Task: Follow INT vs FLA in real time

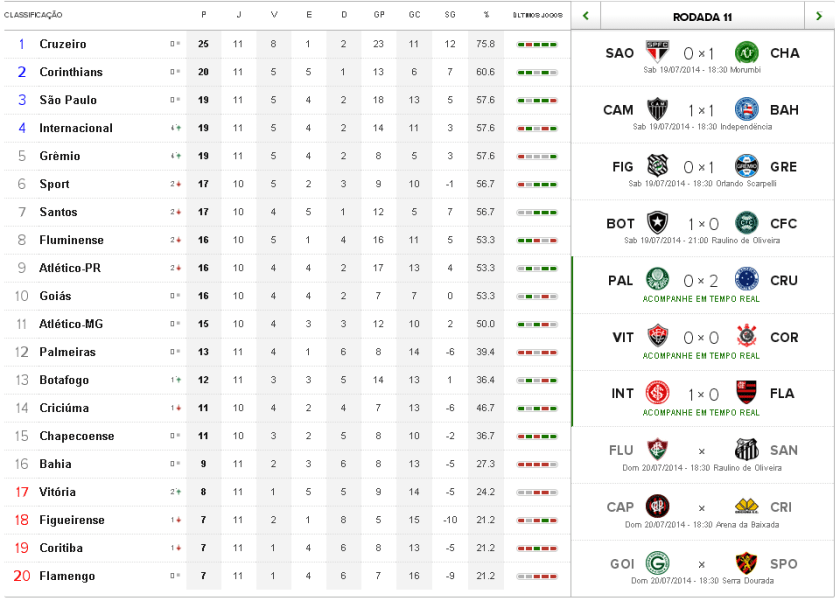Action: [701, 412]
